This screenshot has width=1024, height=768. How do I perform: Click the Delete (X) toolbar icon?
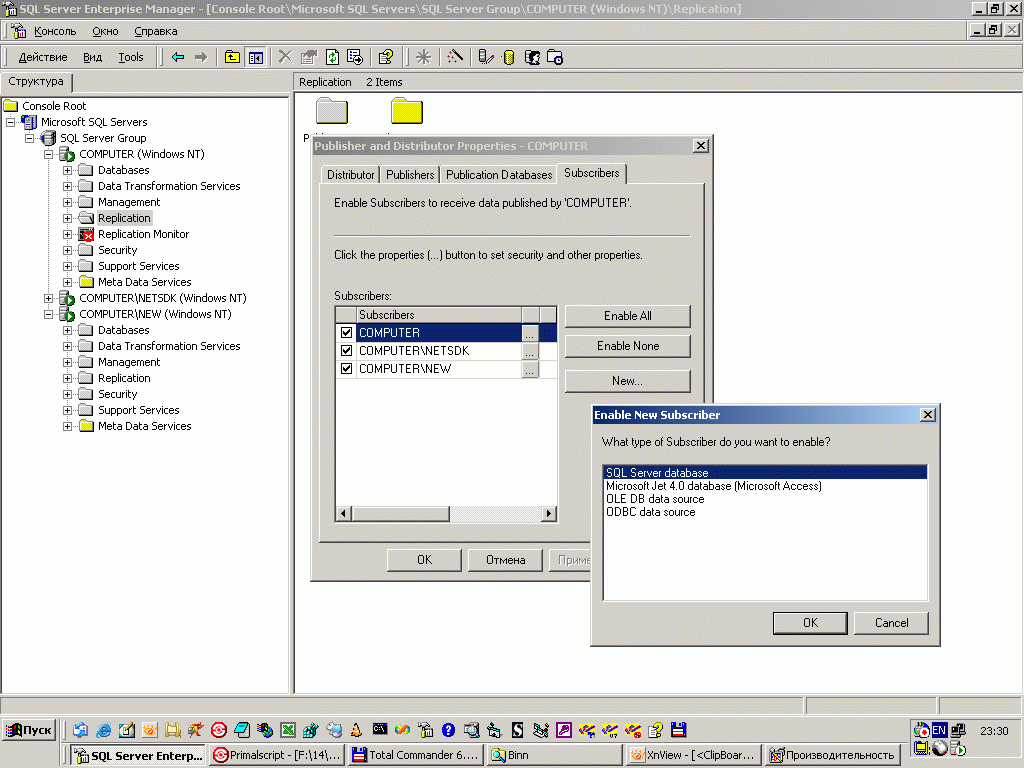(285, 57)
